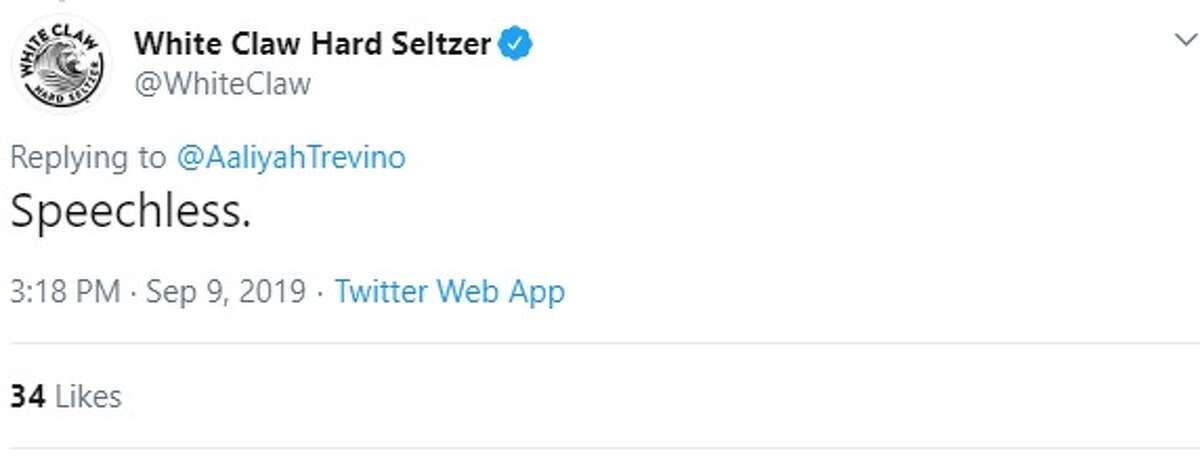Click the 'Replying to' label
Screen dimensions: 1200x464
88,158
